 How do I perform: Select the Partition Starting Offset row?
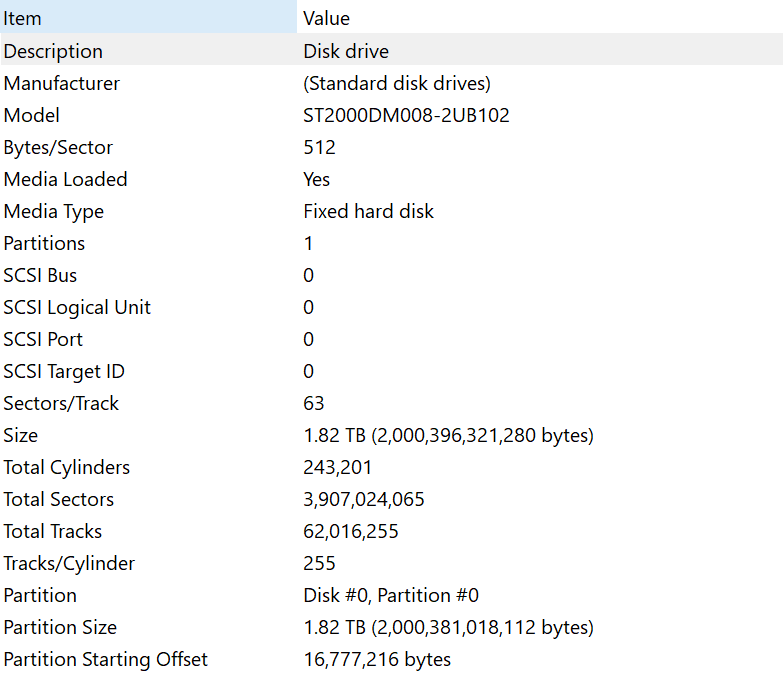click(106, 659)
